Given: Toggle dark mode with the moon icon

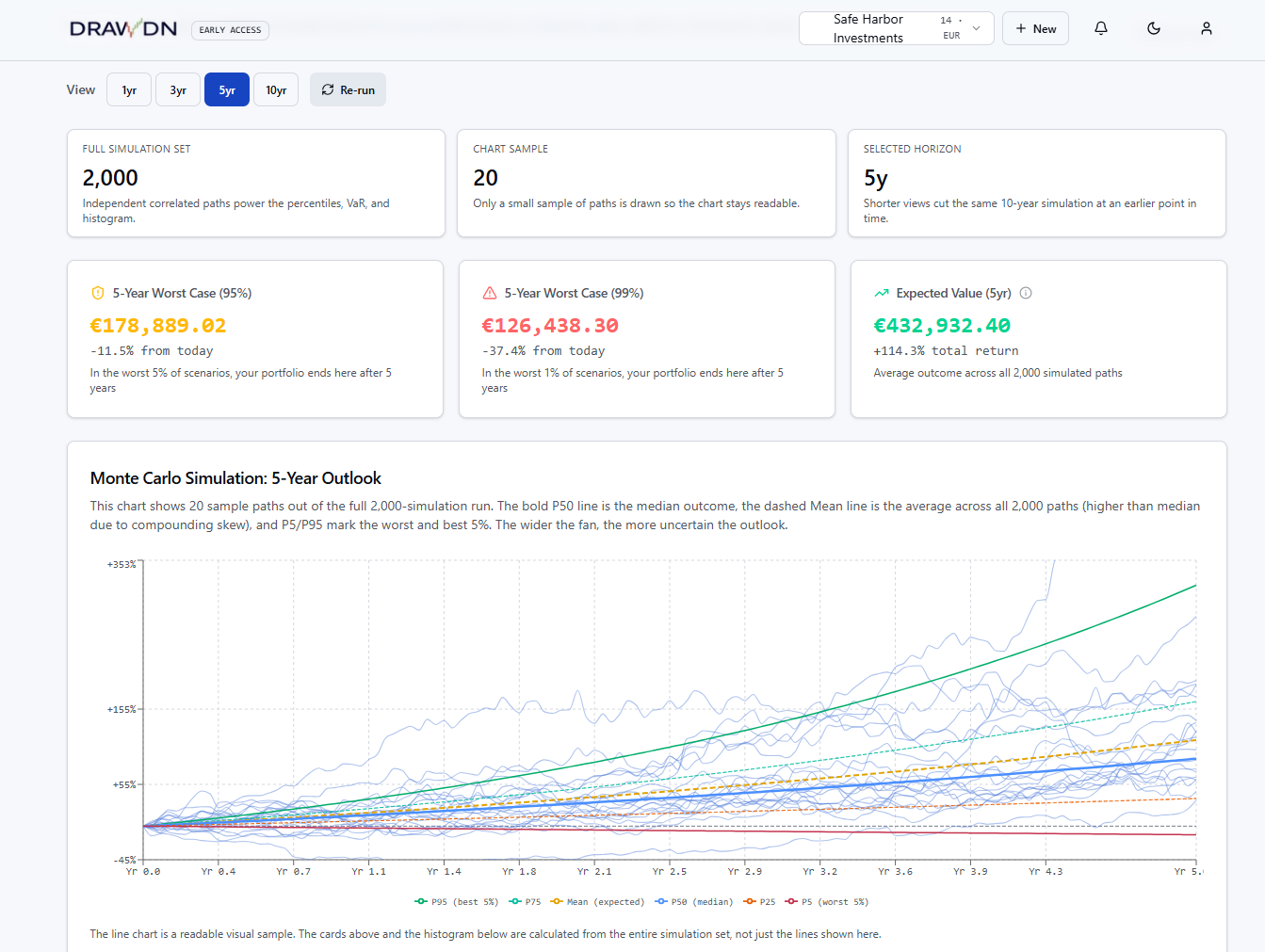Looking at the screenshot, I should (x=1153, y=28).
